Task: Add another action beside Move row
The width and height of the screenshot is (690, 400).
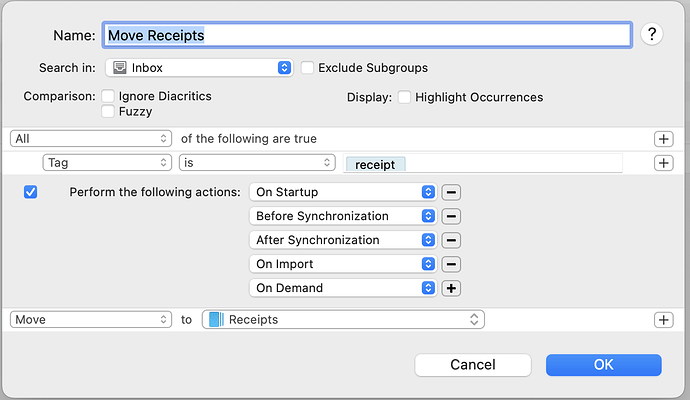Action: 664,320
